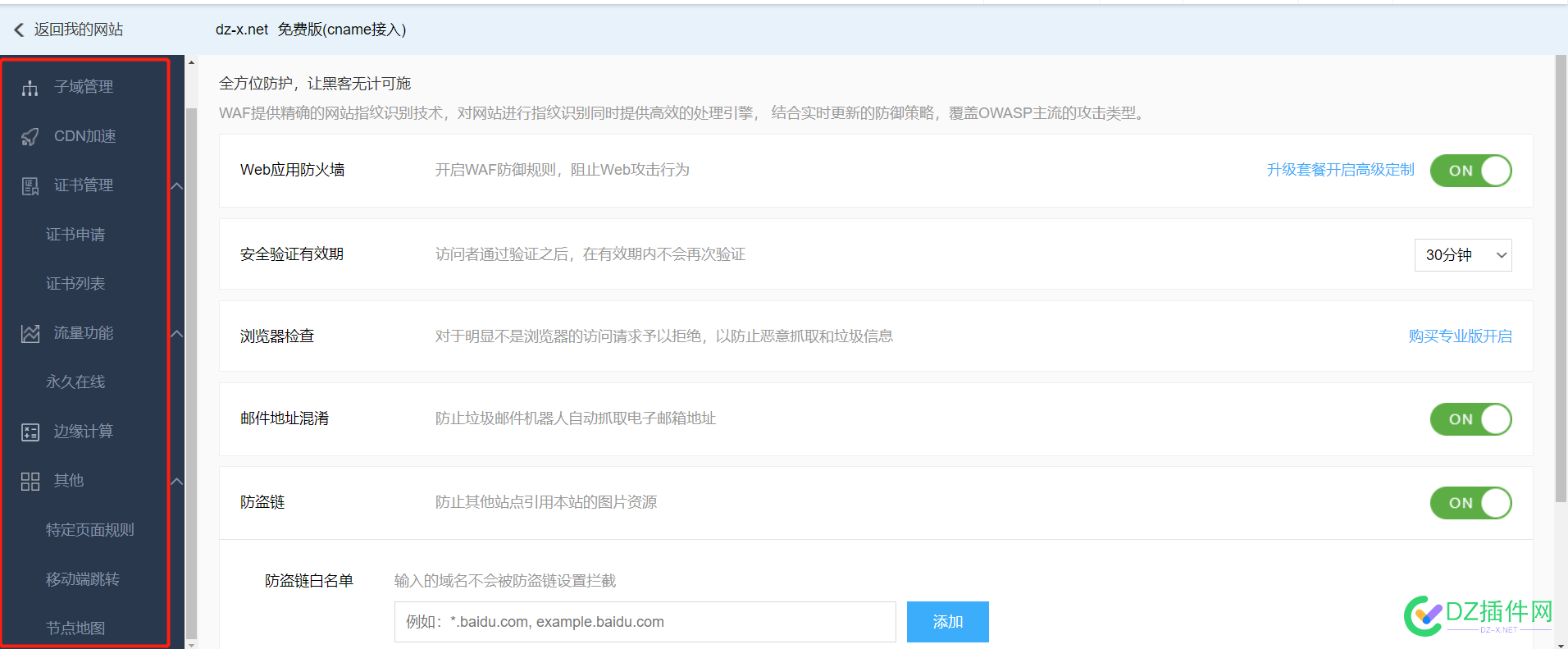Viewport: 1568px width, 649px height.
Task: Open the 永久在线 submenu item
Action: click(75, 382)
